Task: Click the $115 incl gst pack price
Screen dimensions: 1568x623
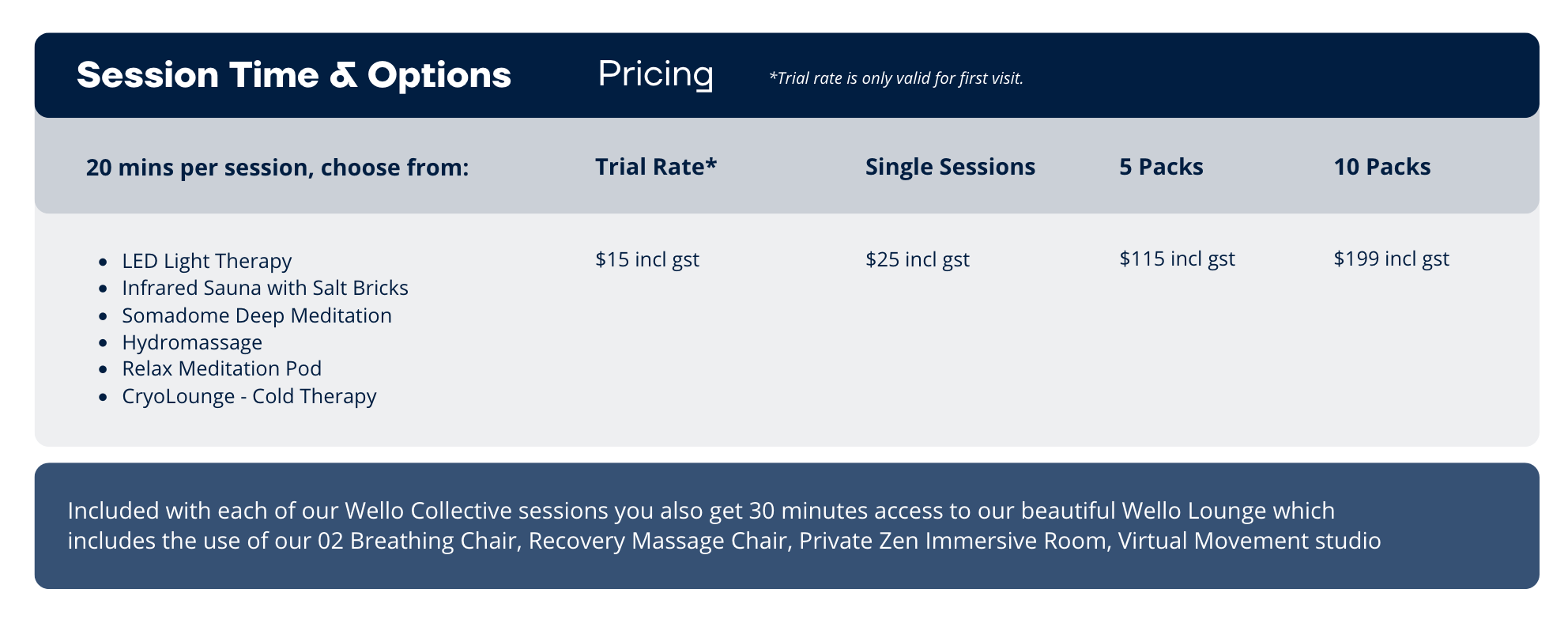Action: pos(1176,259)
